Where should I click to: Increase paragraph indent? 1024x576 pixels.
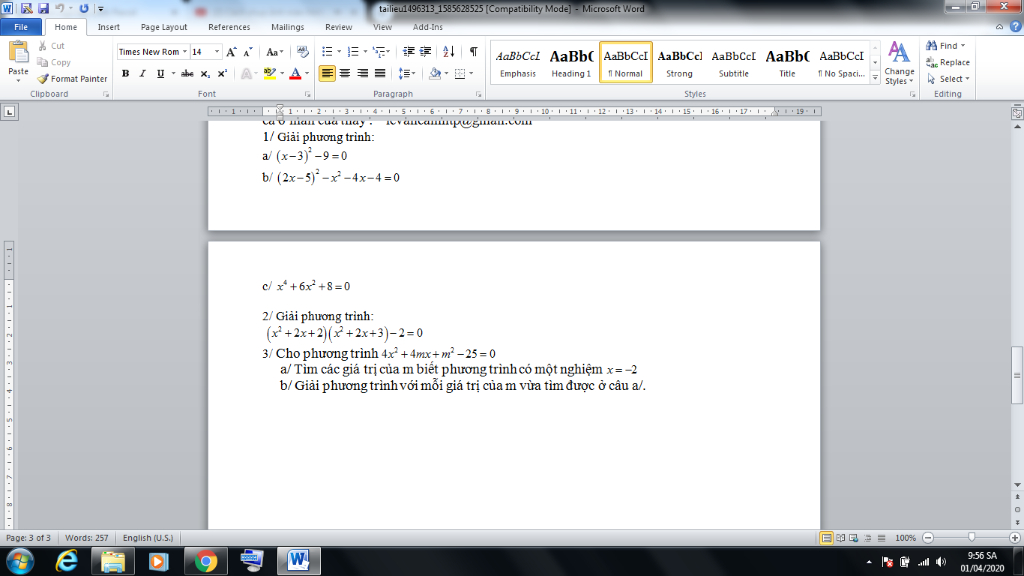(425, 52)
